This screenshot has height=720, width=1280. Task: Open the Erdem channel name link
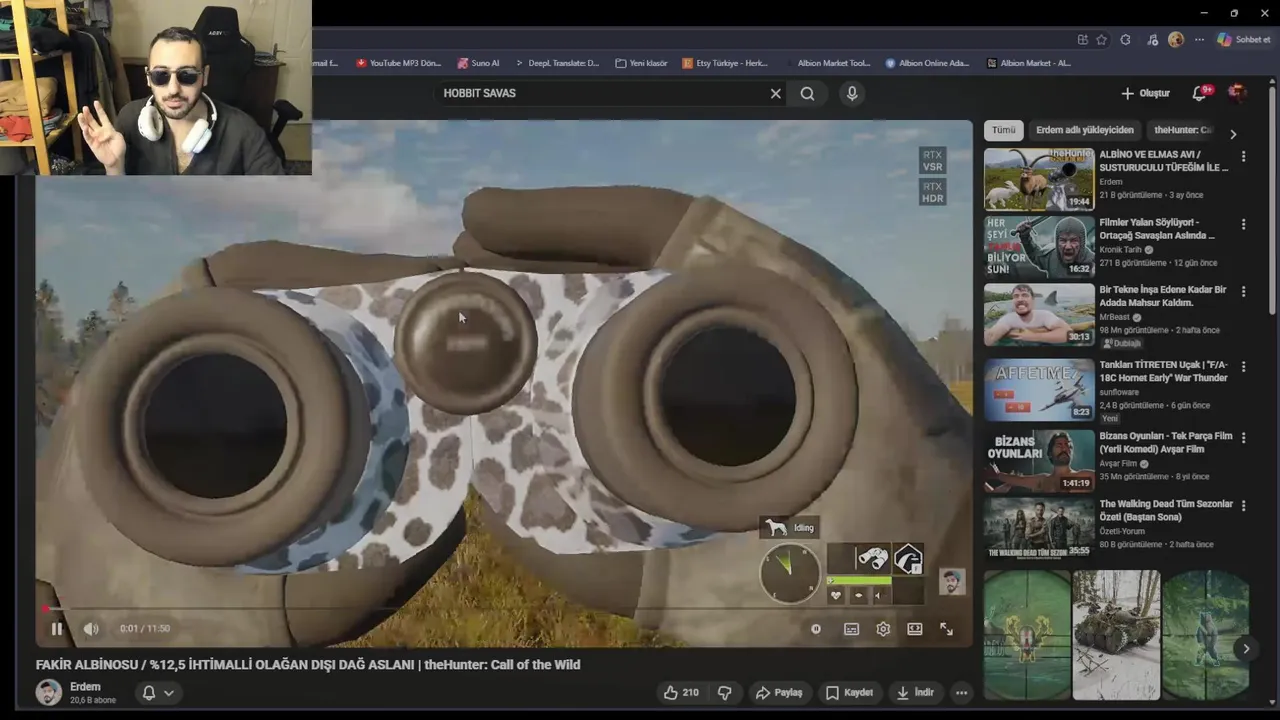point(85,687)
